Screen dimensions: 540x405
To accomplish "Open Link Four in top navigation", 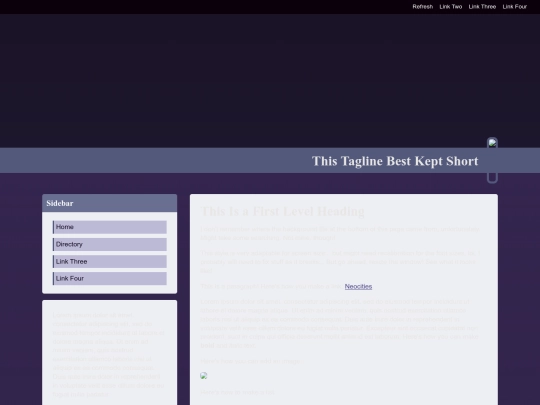I will click(x=515, y=7).
